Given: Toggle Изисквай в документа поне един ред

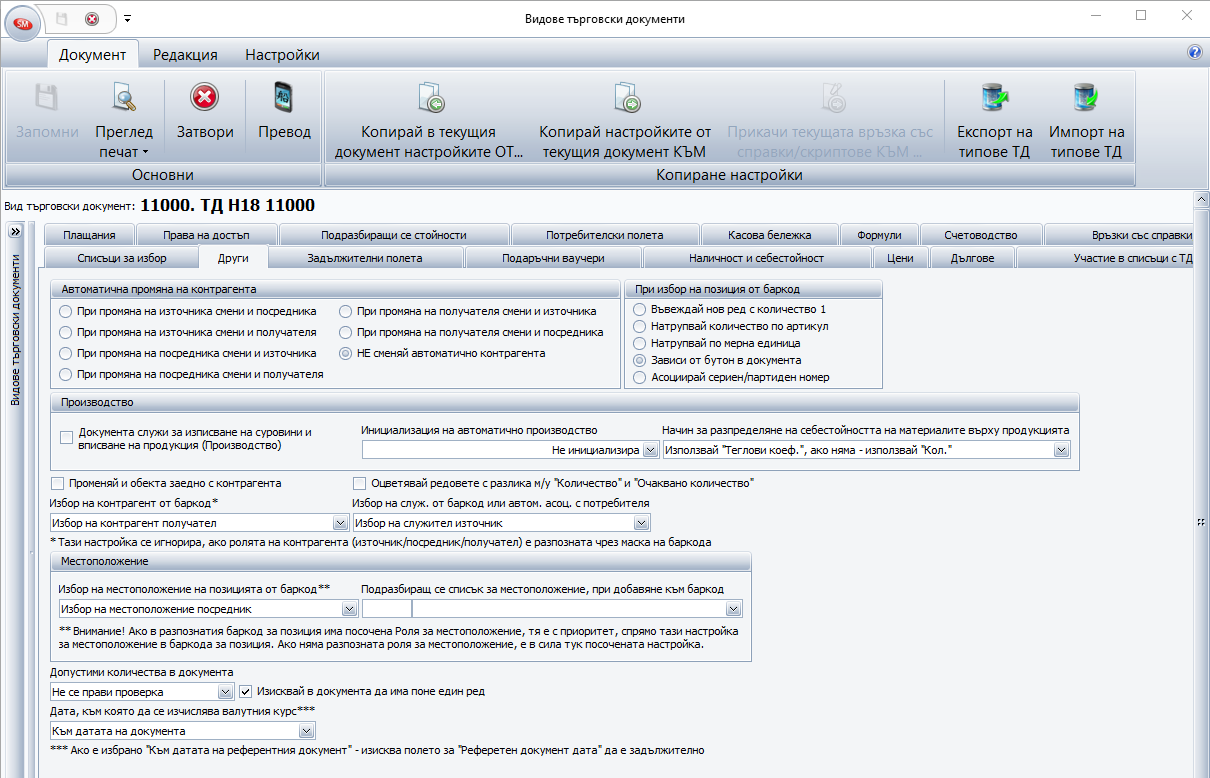Looking at the screenshot, I should pos(246,691).
